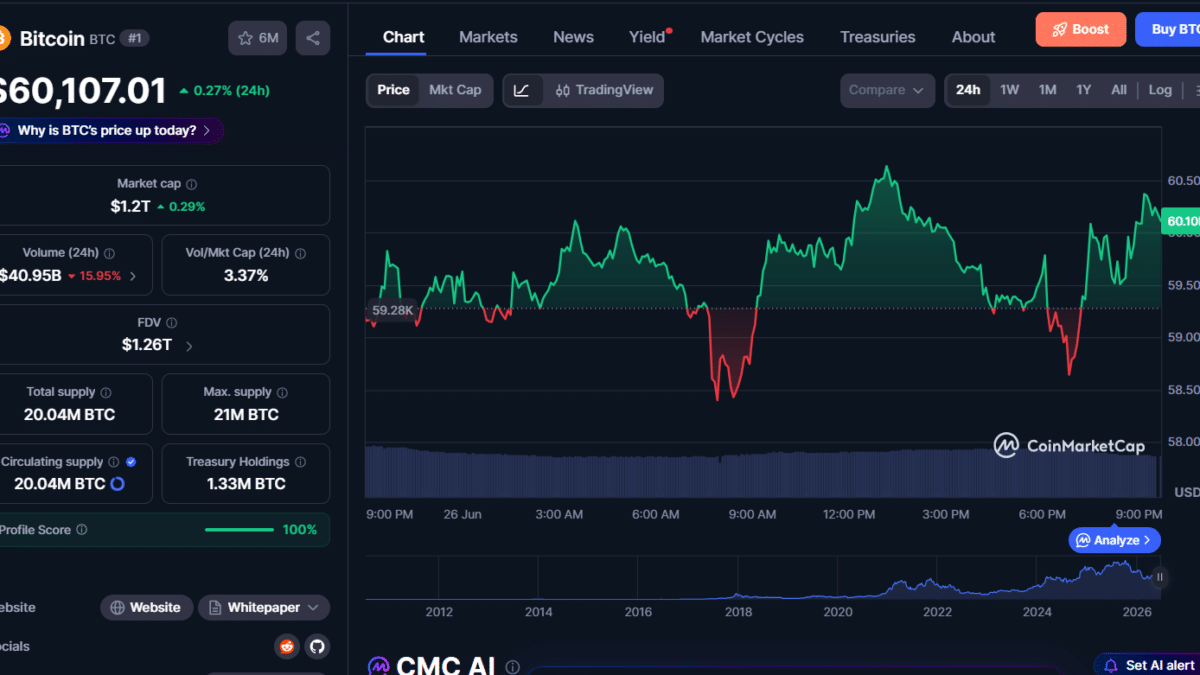Open the FDV info icon

[x=172, y=323]
